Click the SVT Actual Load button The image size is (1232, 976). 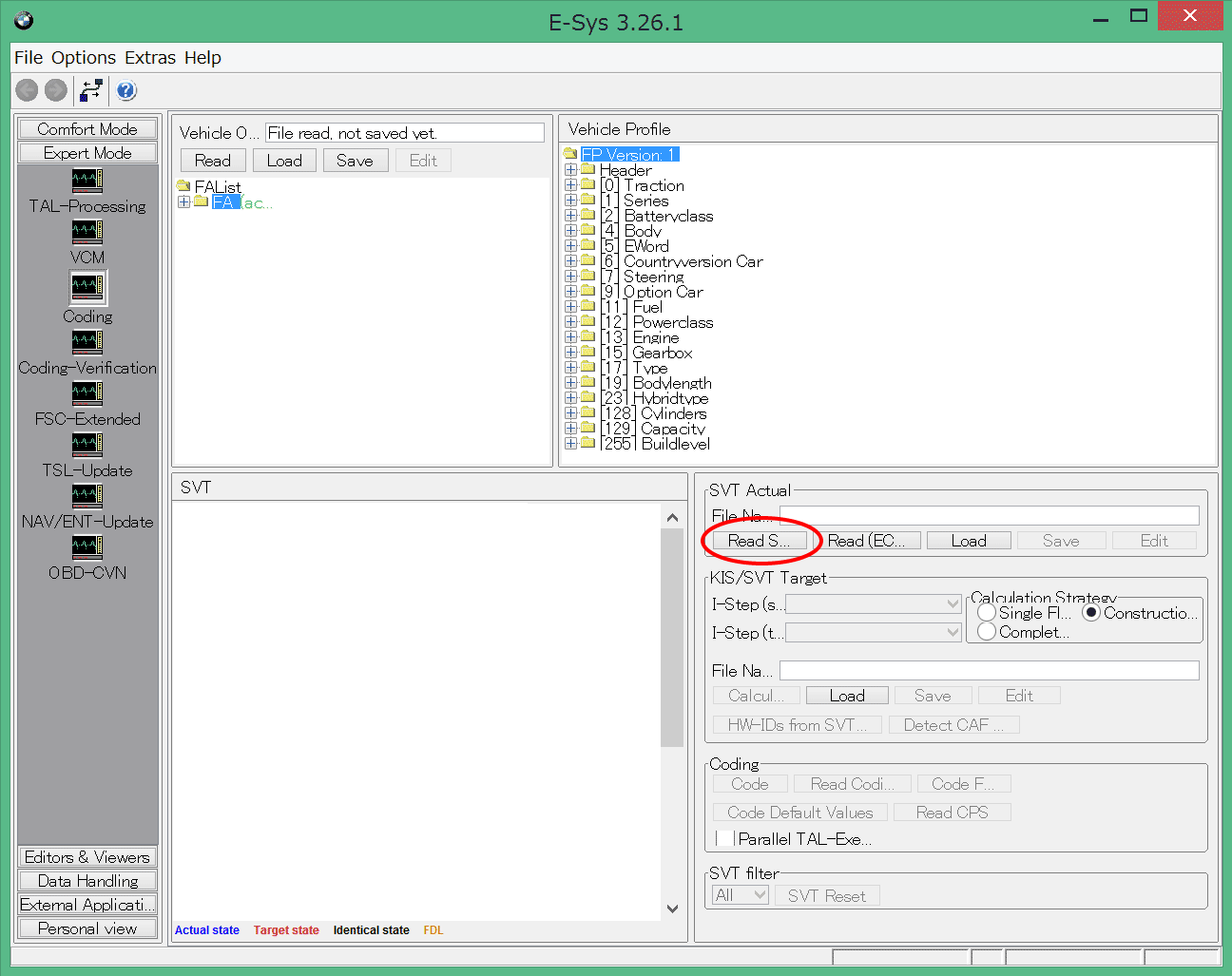tap(969, 541)
